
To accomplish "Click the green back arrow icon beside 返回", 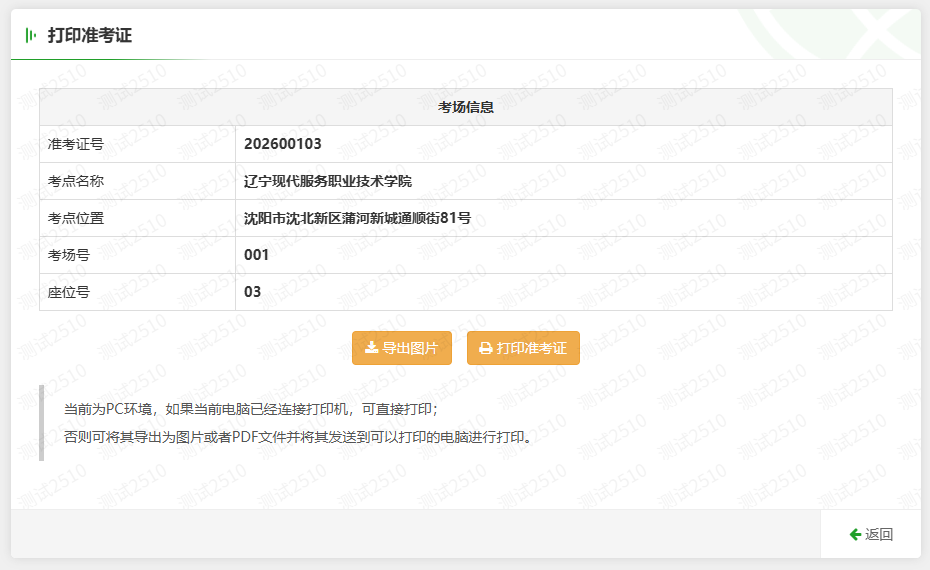I will (x=855, y=534).
